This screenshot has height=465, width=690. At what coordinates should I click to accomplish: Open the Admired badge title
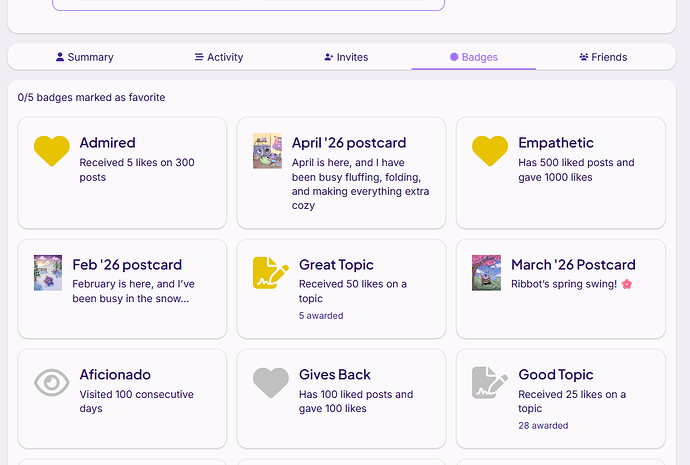coord(107,143)
